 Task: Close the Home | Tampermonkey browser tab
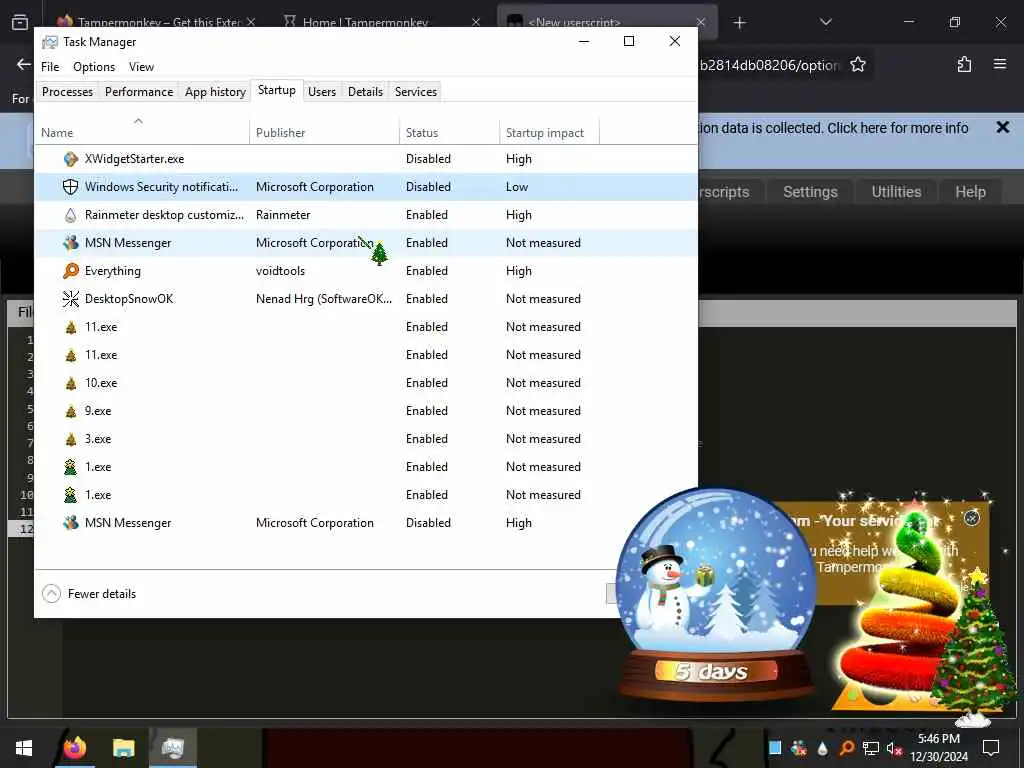click(x=476, y=23)
